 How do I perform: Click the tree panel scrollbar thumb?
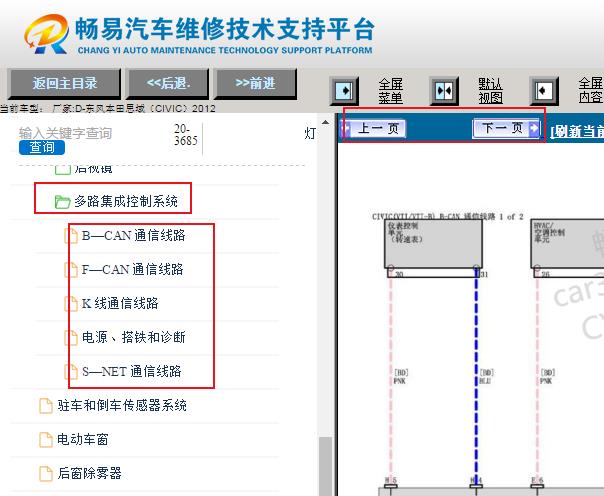click(325, 466)
